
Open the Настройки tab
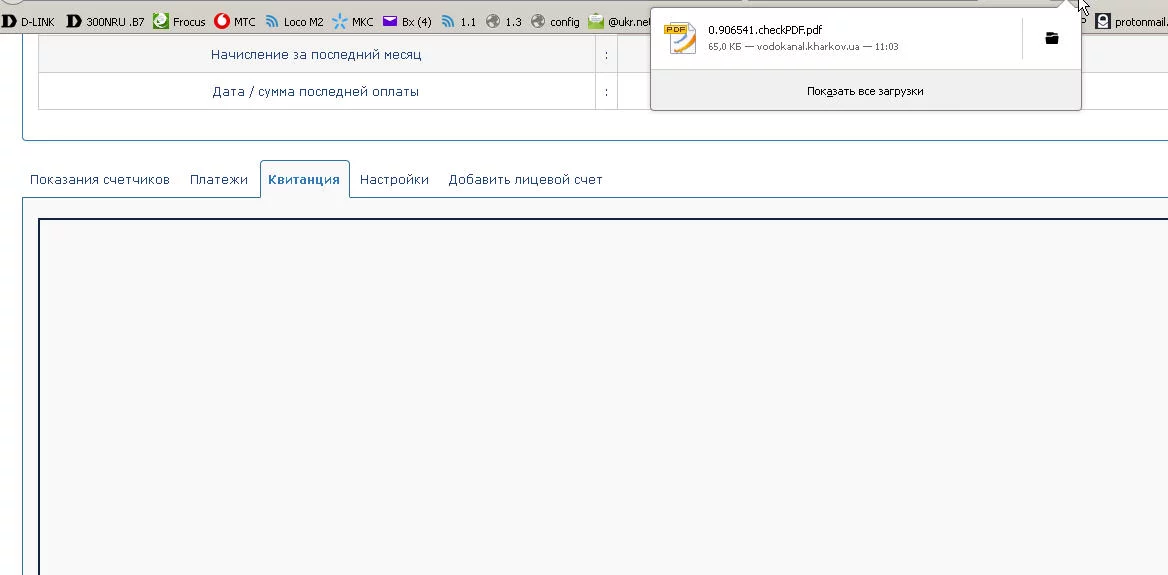click(394, 180)
